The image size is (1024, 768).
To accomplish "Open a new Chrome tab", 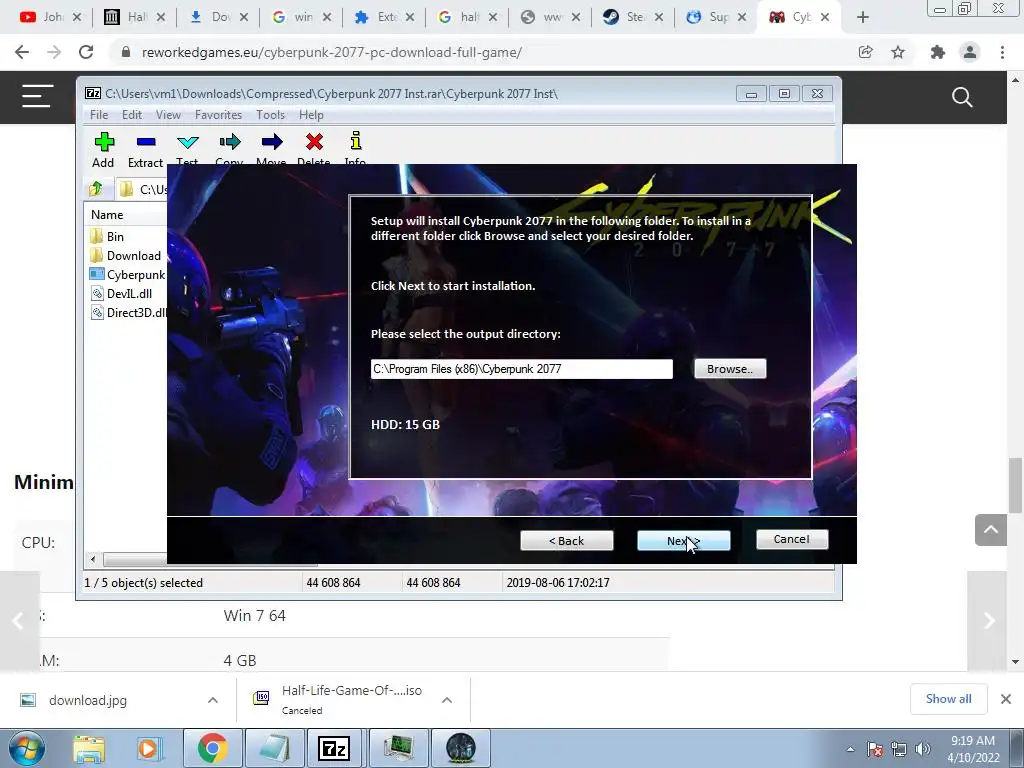I will pos(863,17).
